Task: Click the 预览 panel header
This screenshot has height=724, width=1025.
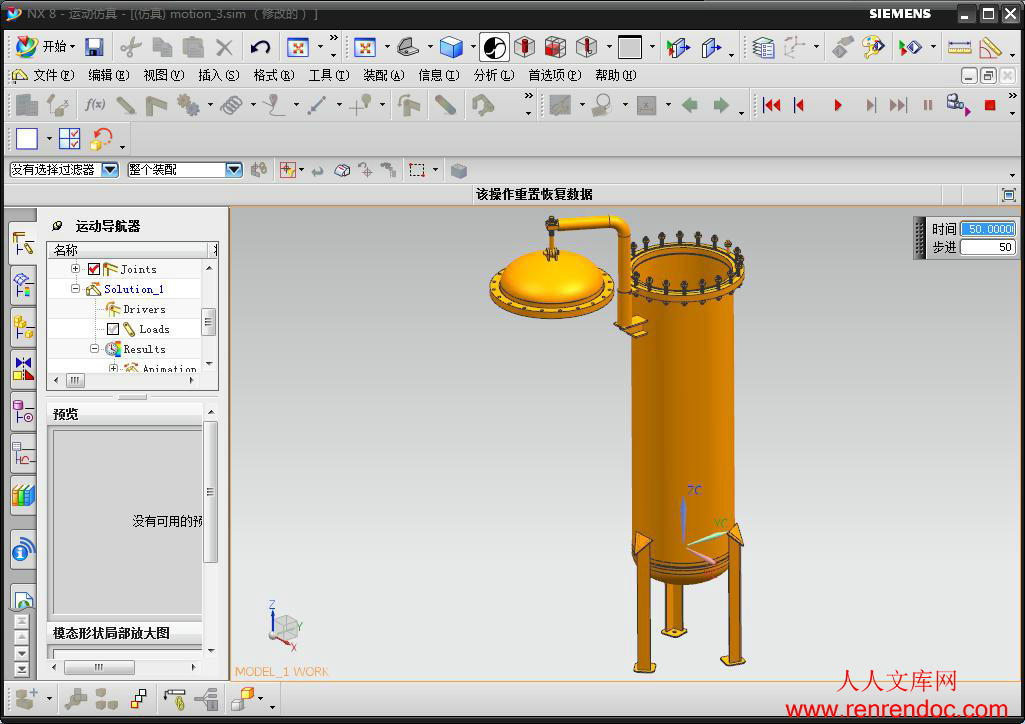Action: click(126, 414)
